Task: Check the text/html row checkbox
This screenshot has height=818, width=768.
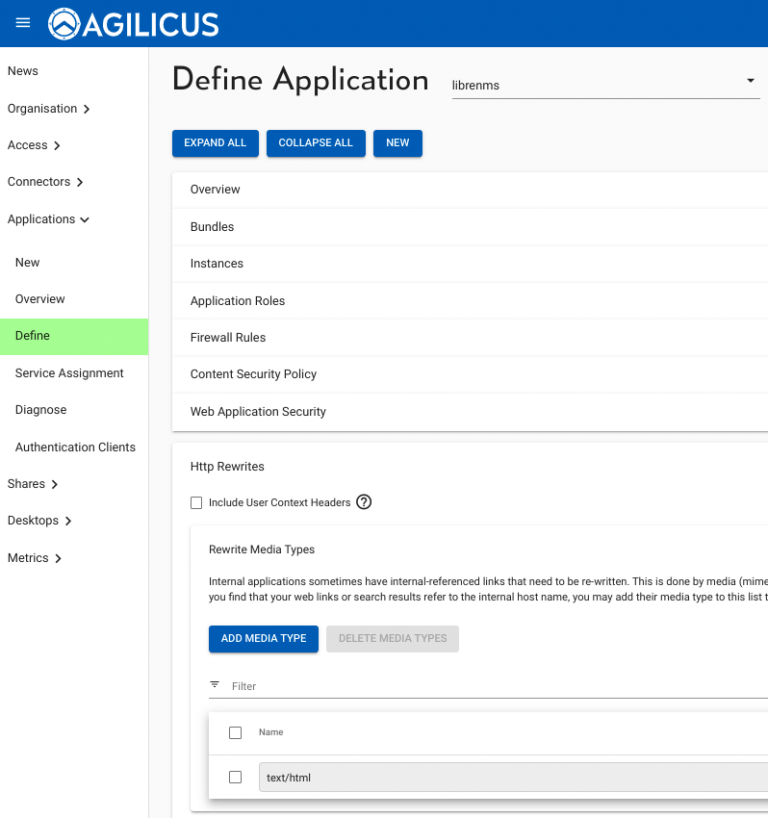Action: point(235,777)
